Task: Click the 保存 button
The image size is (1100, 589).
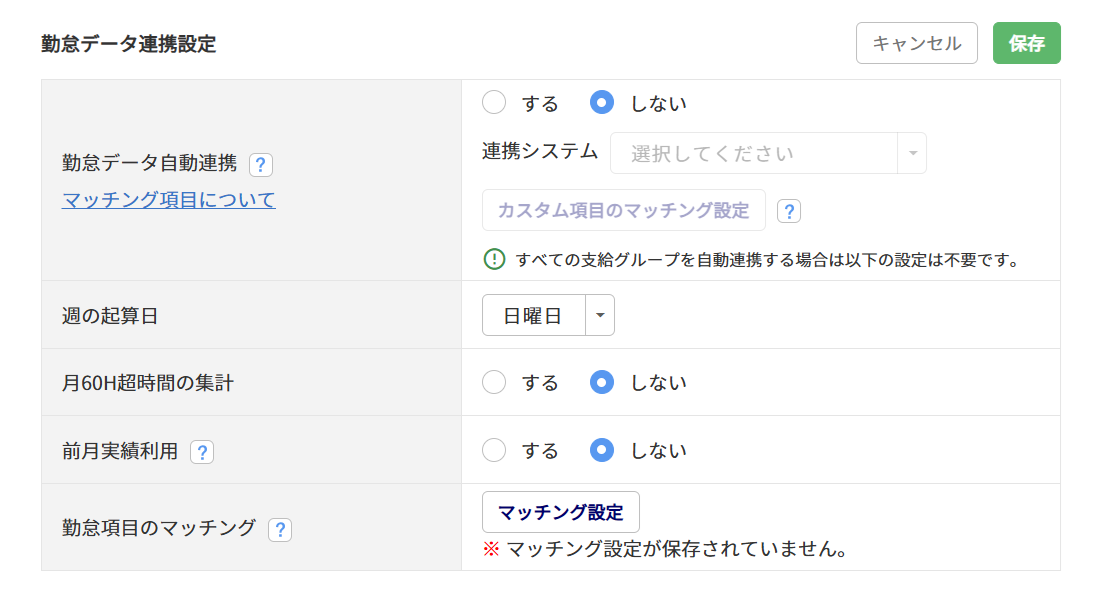Action: [1026, 43]
